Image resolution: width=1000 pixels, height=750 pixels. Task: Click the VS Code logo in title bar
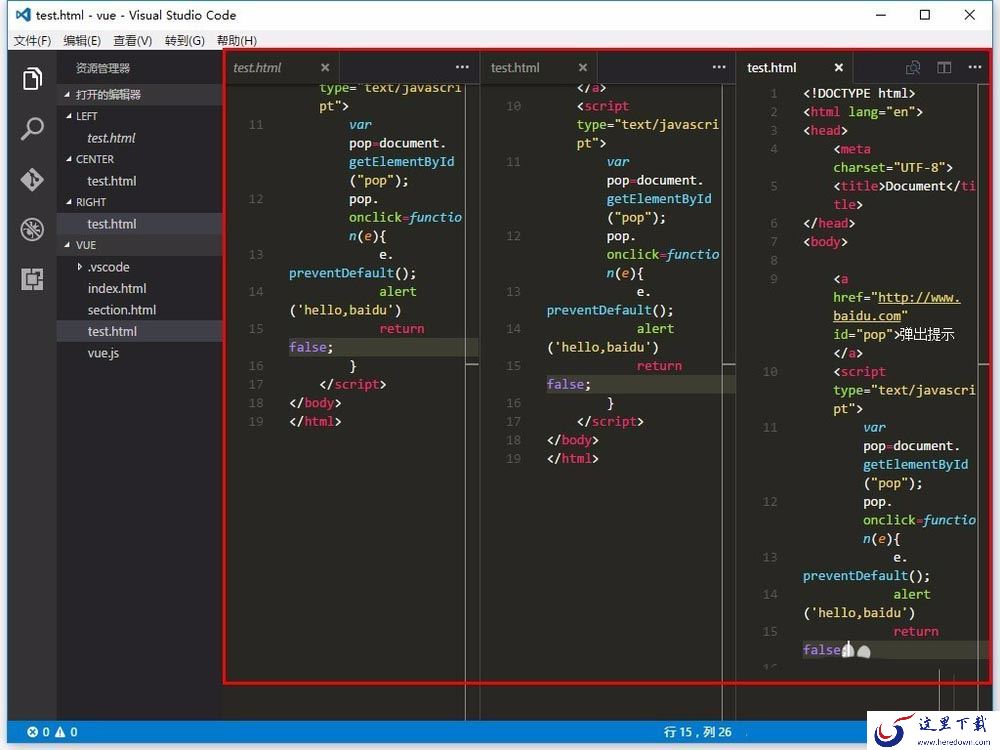(23, 15)
